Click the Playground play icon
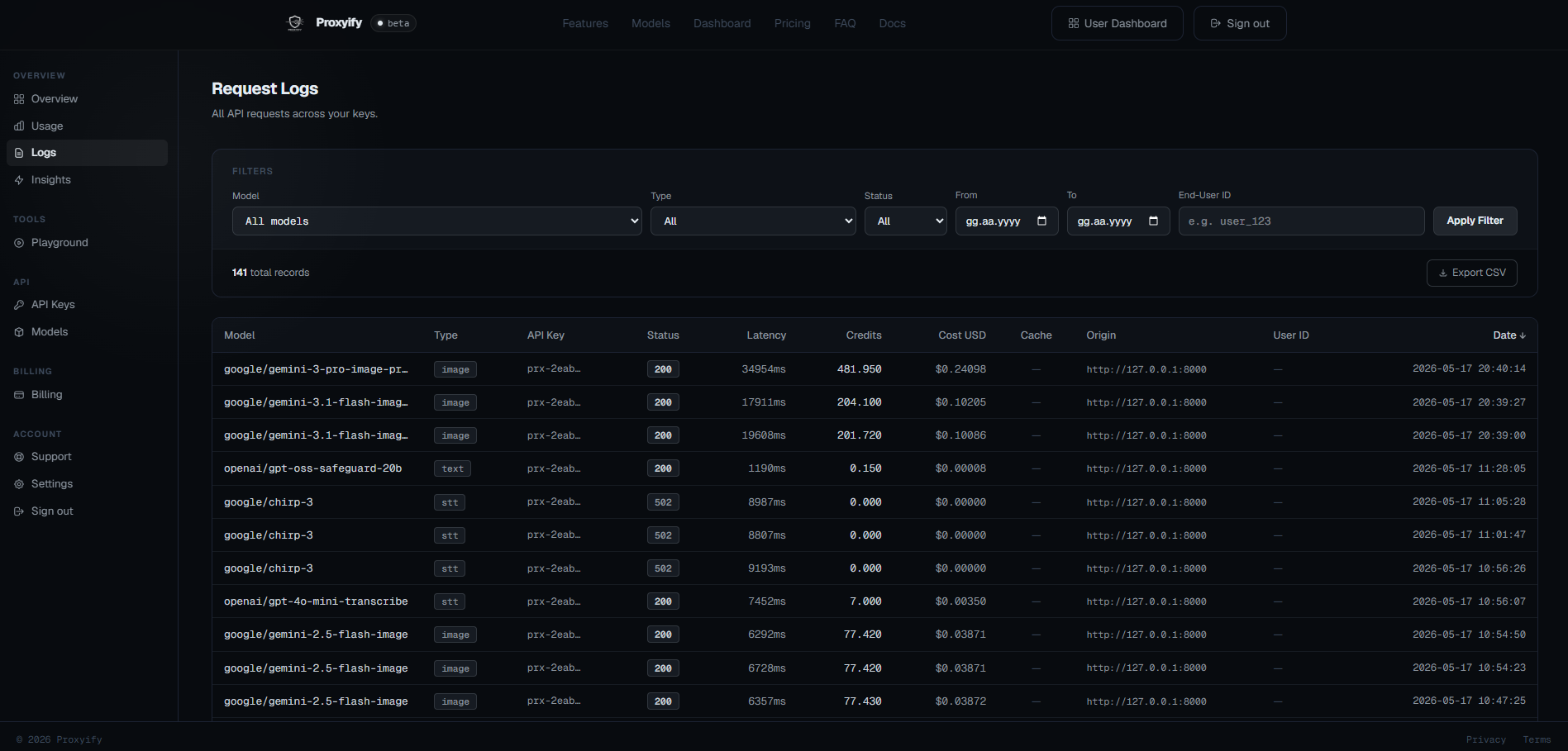Viewport: 1568px width, 751px height. (x=19, y=243)
